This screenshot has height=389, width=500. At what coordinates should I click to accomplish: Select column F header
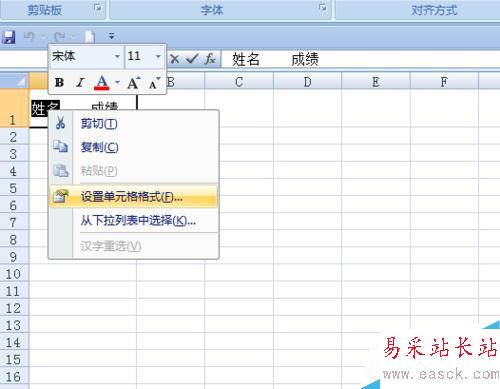444,82
